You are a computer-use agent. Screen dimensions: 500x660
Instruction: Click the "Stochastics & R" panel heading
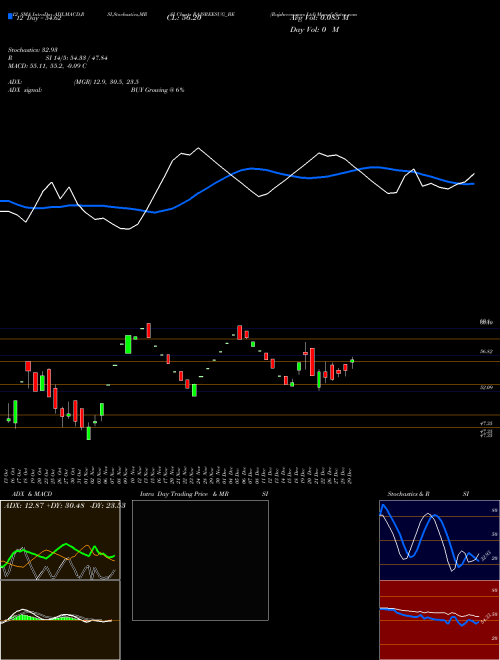409,494
